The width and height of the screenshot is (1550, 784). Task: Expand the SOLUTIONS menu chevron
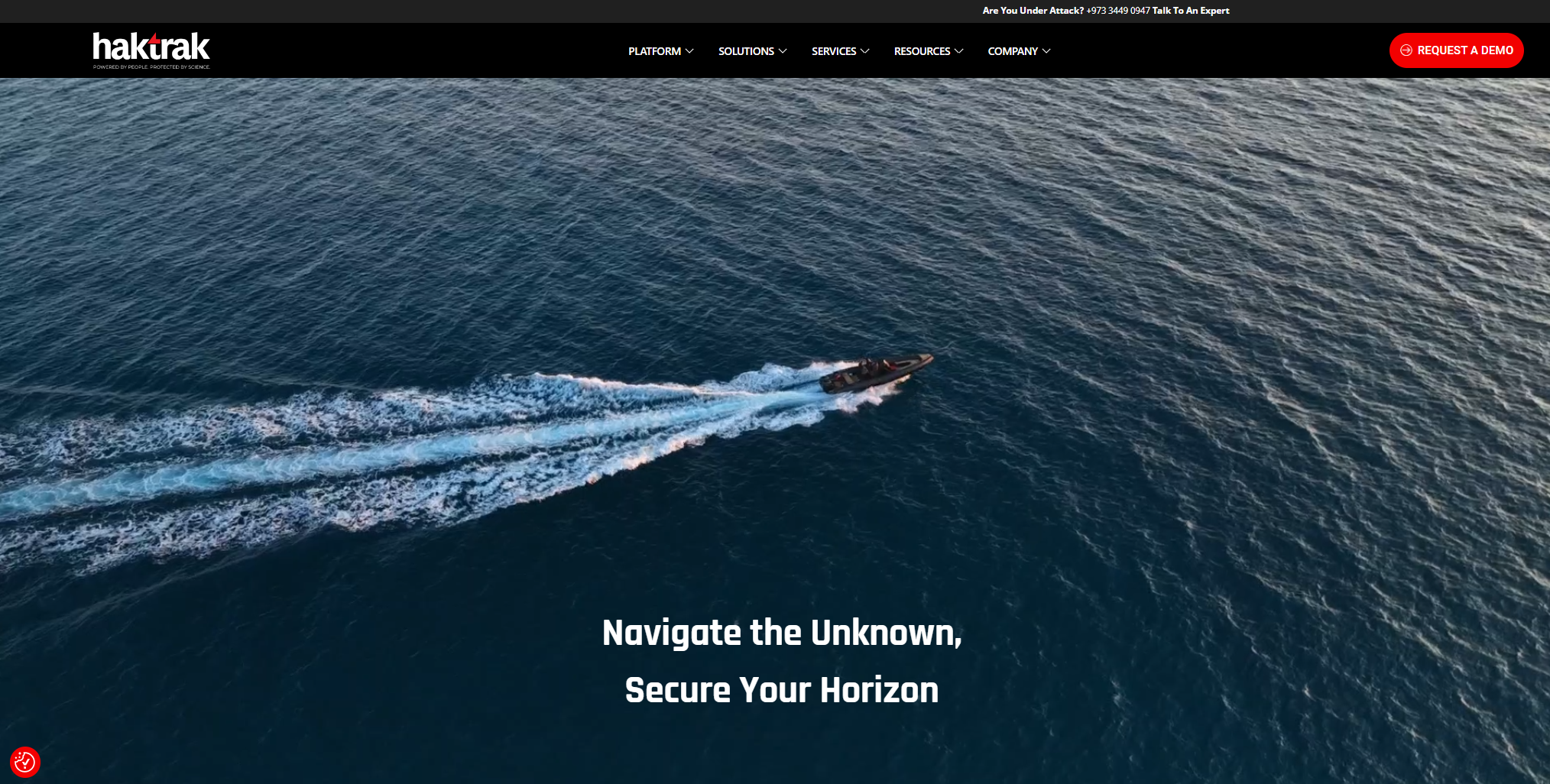click(x=783, y=51)
